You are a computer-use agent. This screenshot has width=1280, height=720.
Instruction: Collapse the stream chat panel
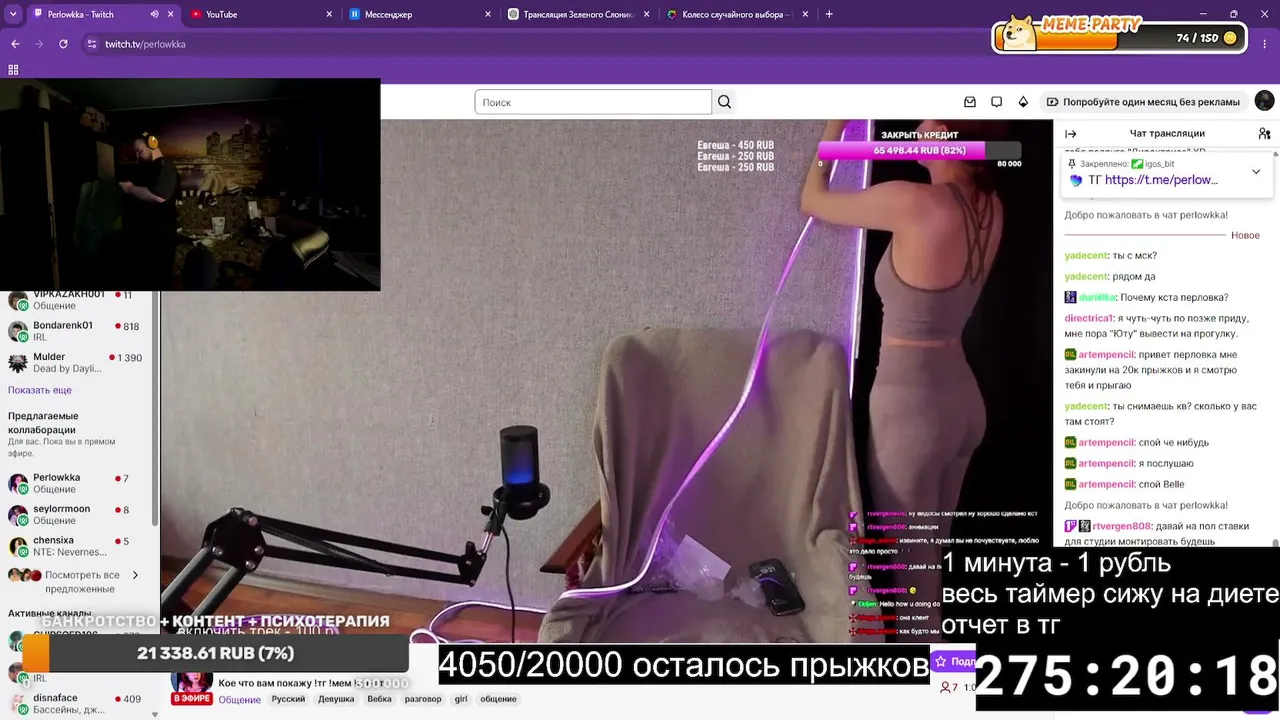point(1070,133)
